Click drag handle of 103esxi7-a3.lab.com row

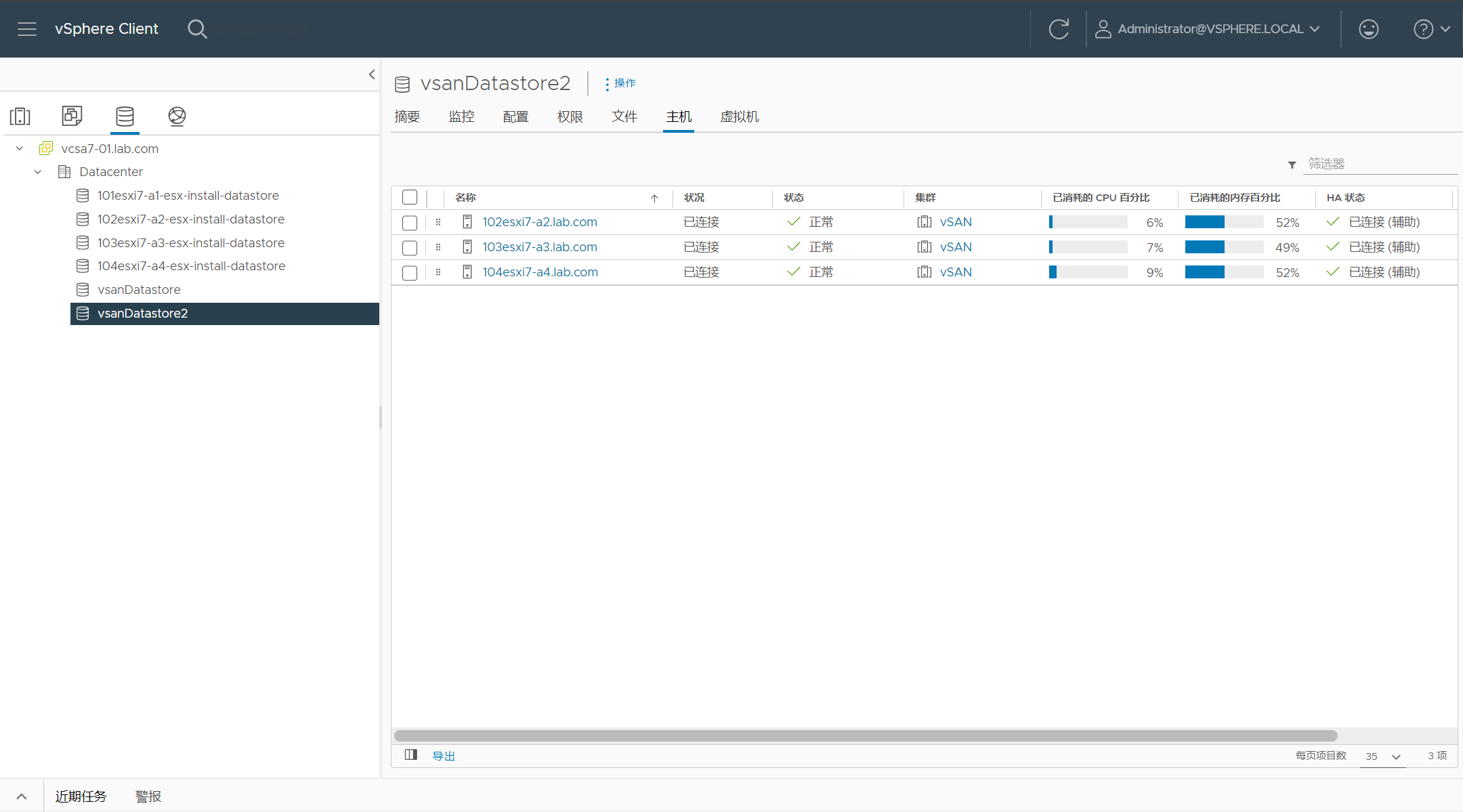438,247
